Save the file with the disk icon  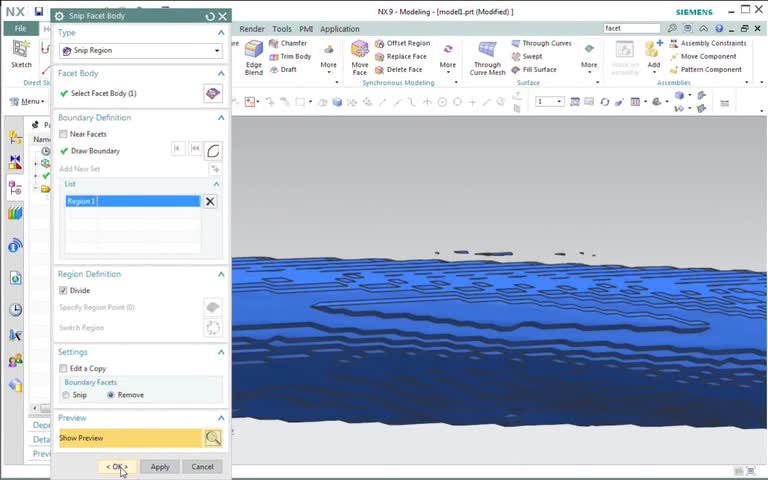39,11
